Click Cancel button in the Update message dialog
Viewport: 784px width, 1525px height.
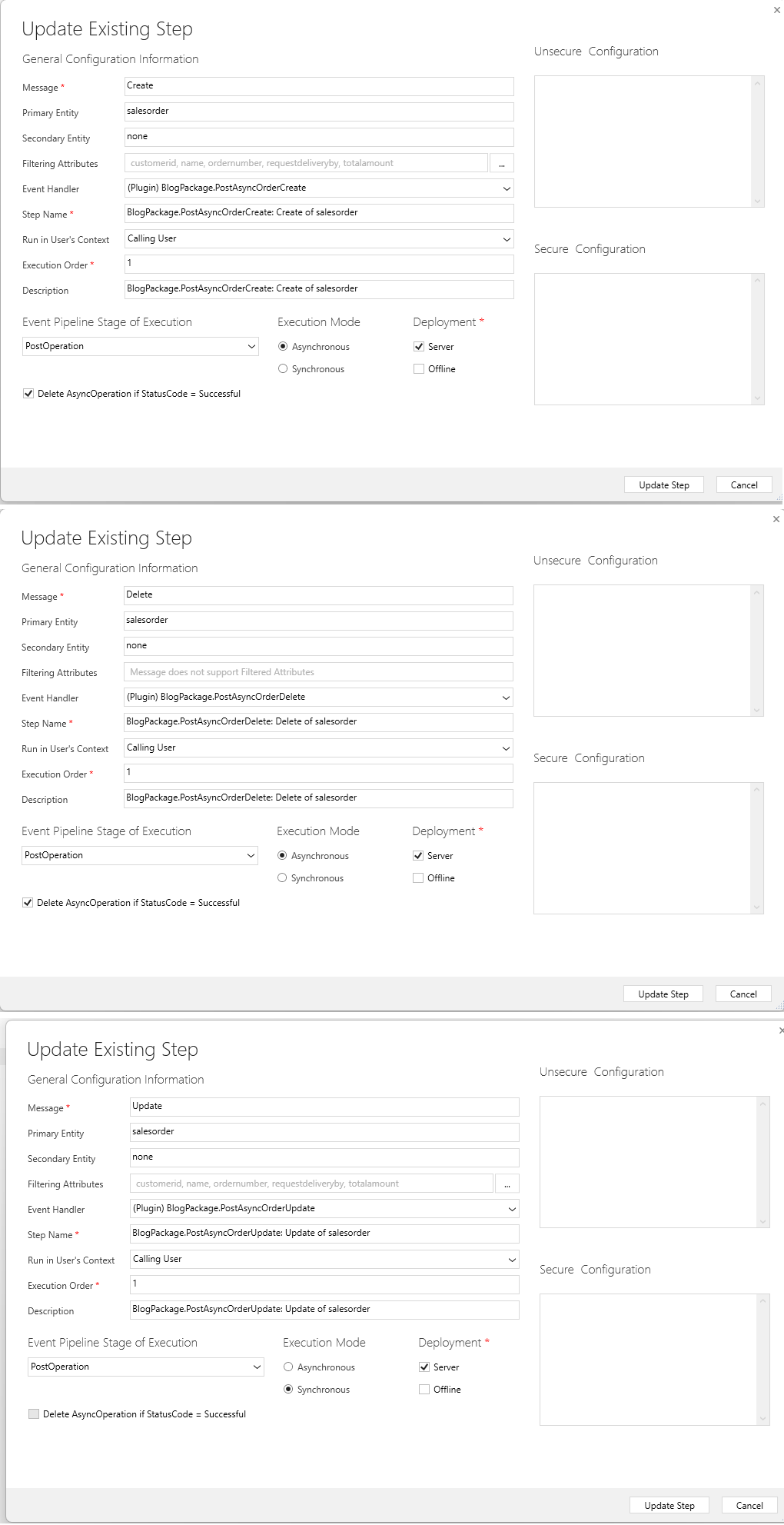pos(749,1506)
